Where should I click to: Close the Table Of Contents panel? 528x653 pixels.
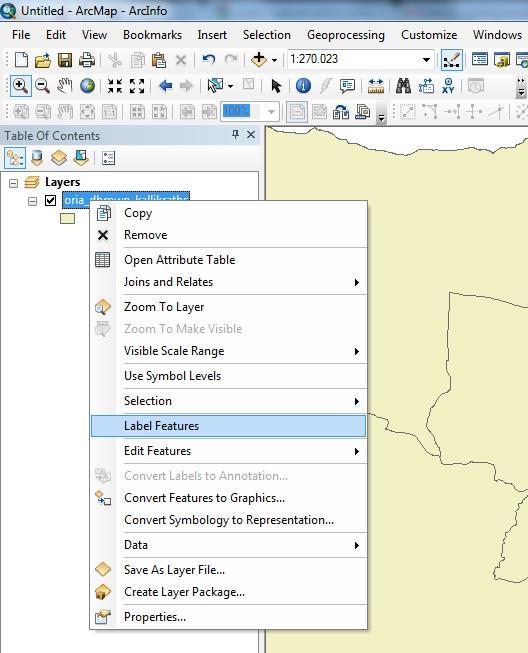[251, 135]
